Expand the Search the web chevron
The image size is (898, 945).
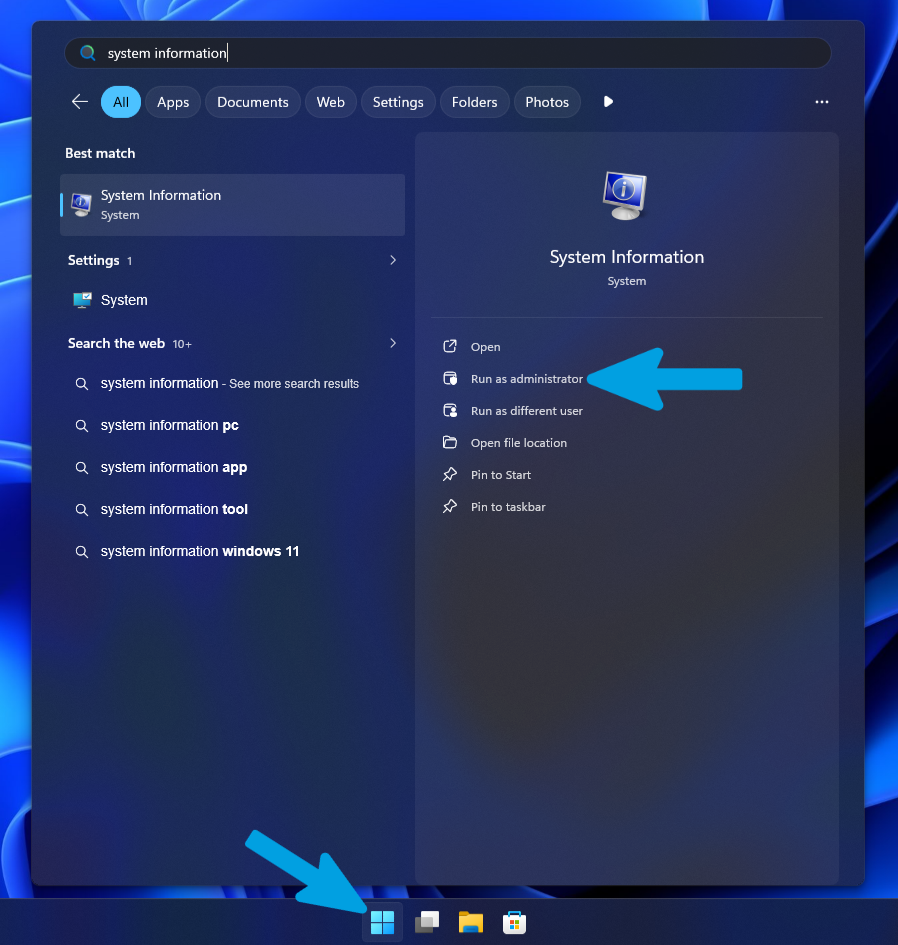click(393, 343)
